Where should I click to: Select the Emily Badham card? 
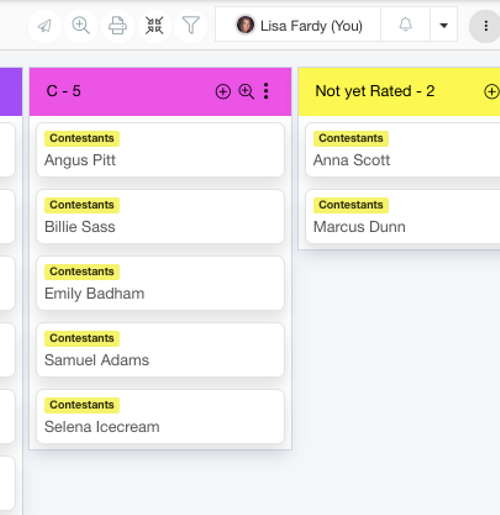tap(160, 283)
